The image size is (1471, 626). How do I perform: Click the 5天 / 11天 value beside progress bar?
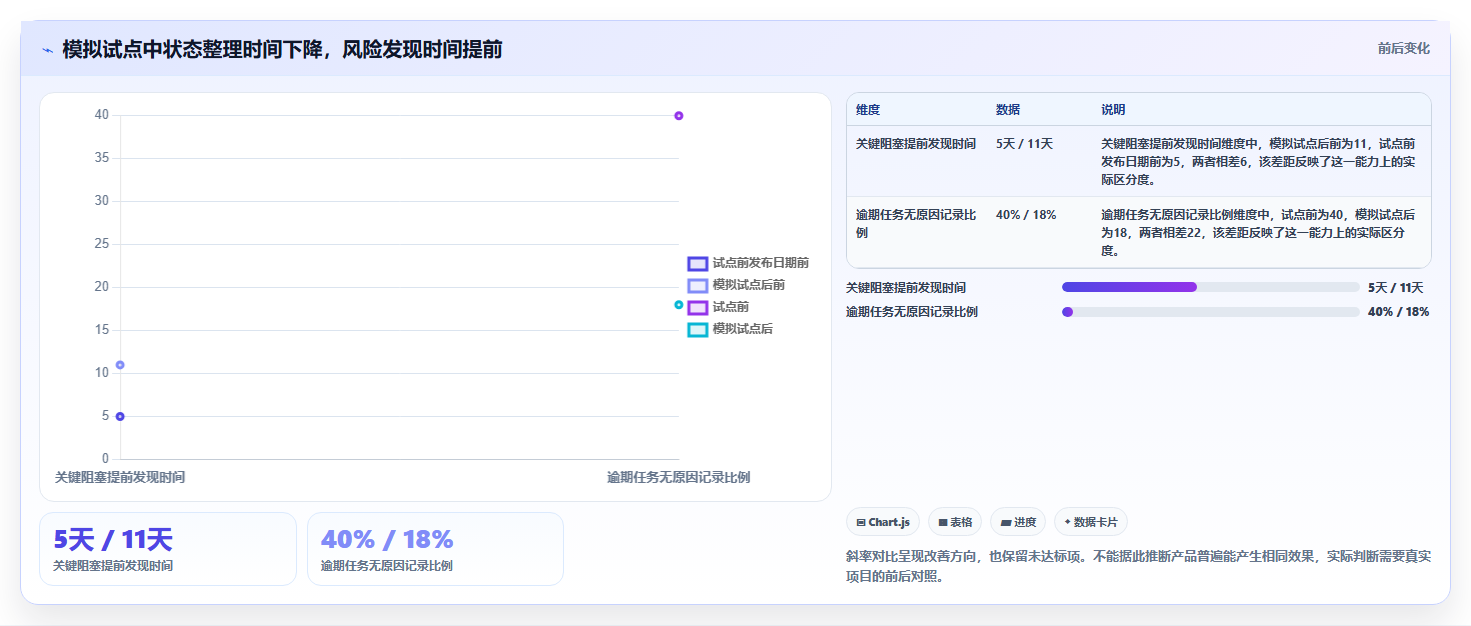point(1395,288)
